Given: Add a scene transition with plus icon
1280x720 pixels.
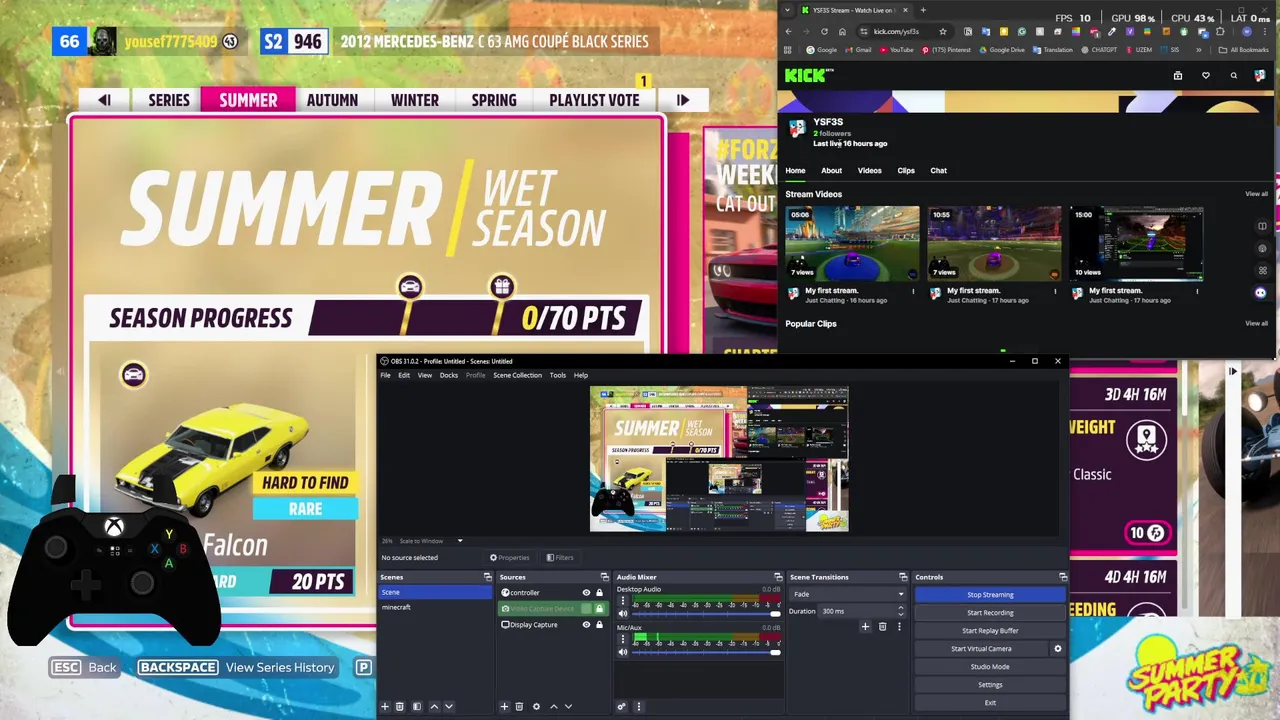Looking at the screenshot, I should [x=865, y=627].
